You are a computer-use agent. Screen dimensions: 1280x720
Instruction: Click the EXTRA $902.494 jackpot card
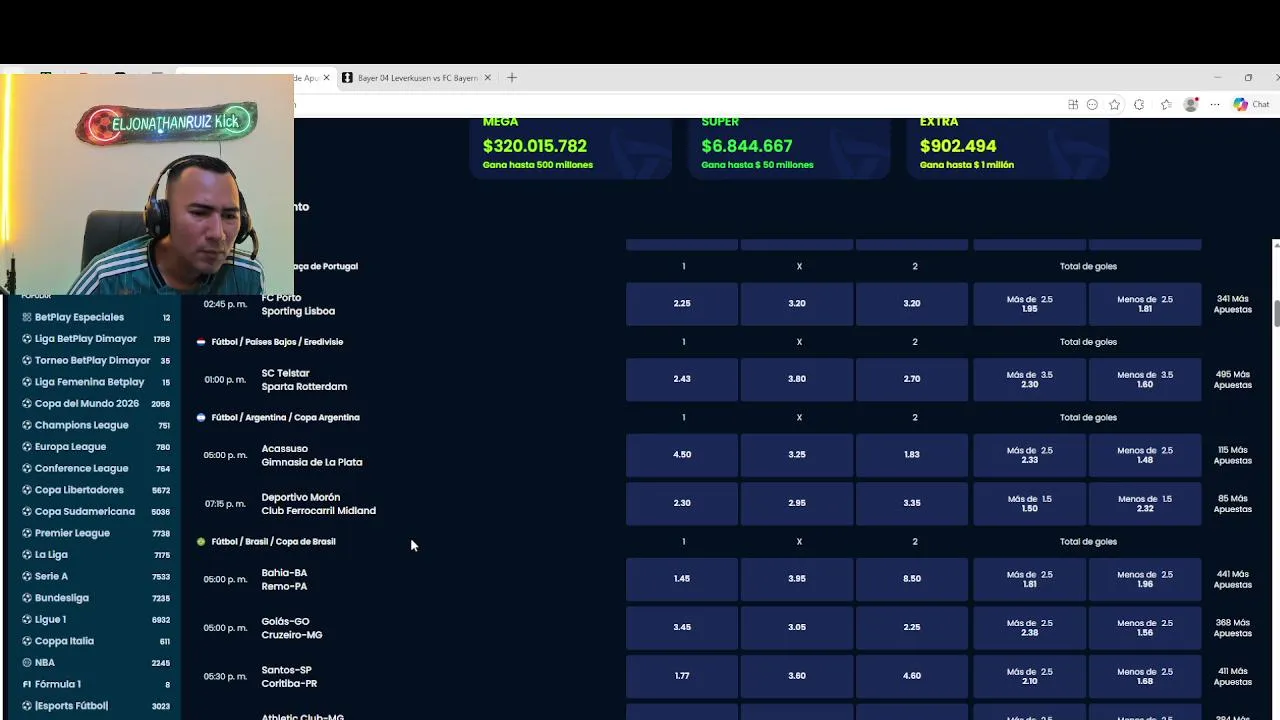pyautogui.click(x=1007, y=148)
